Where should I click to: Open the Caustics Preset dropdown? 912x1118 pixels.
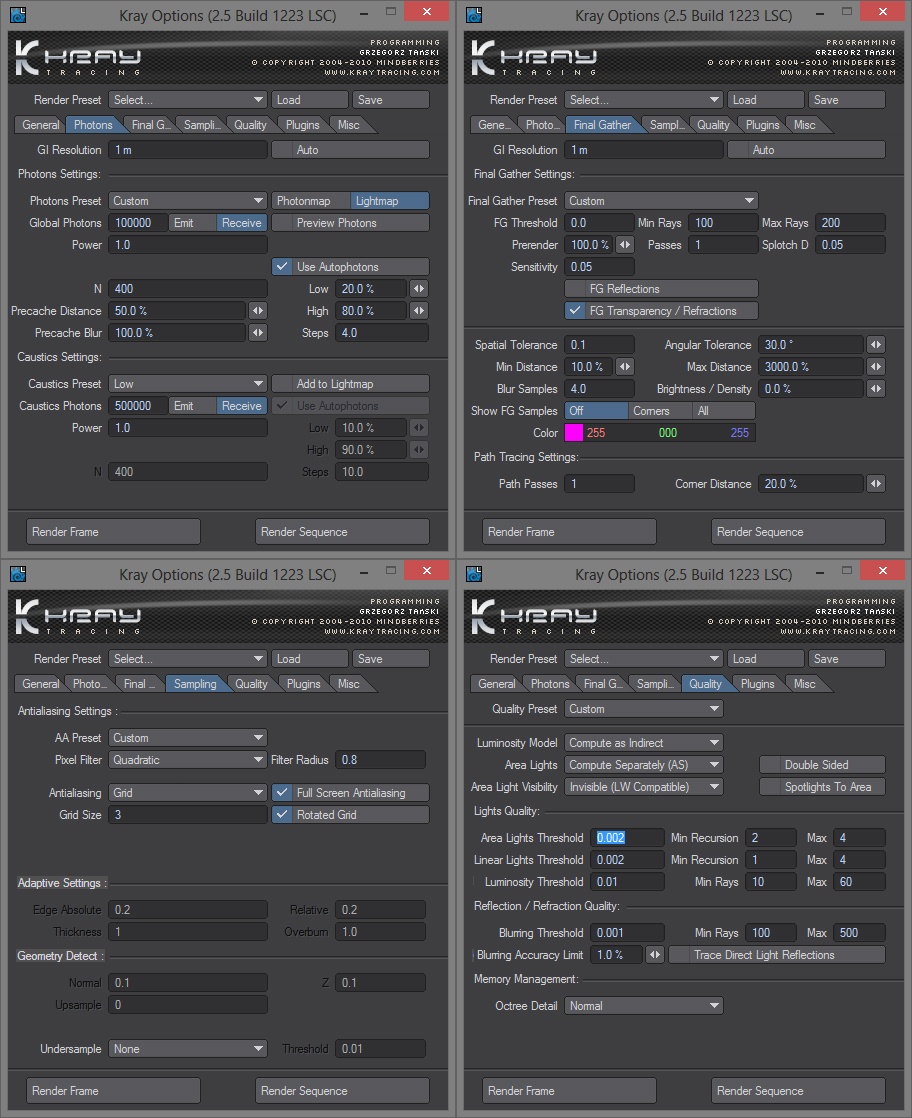pos(187,384)
